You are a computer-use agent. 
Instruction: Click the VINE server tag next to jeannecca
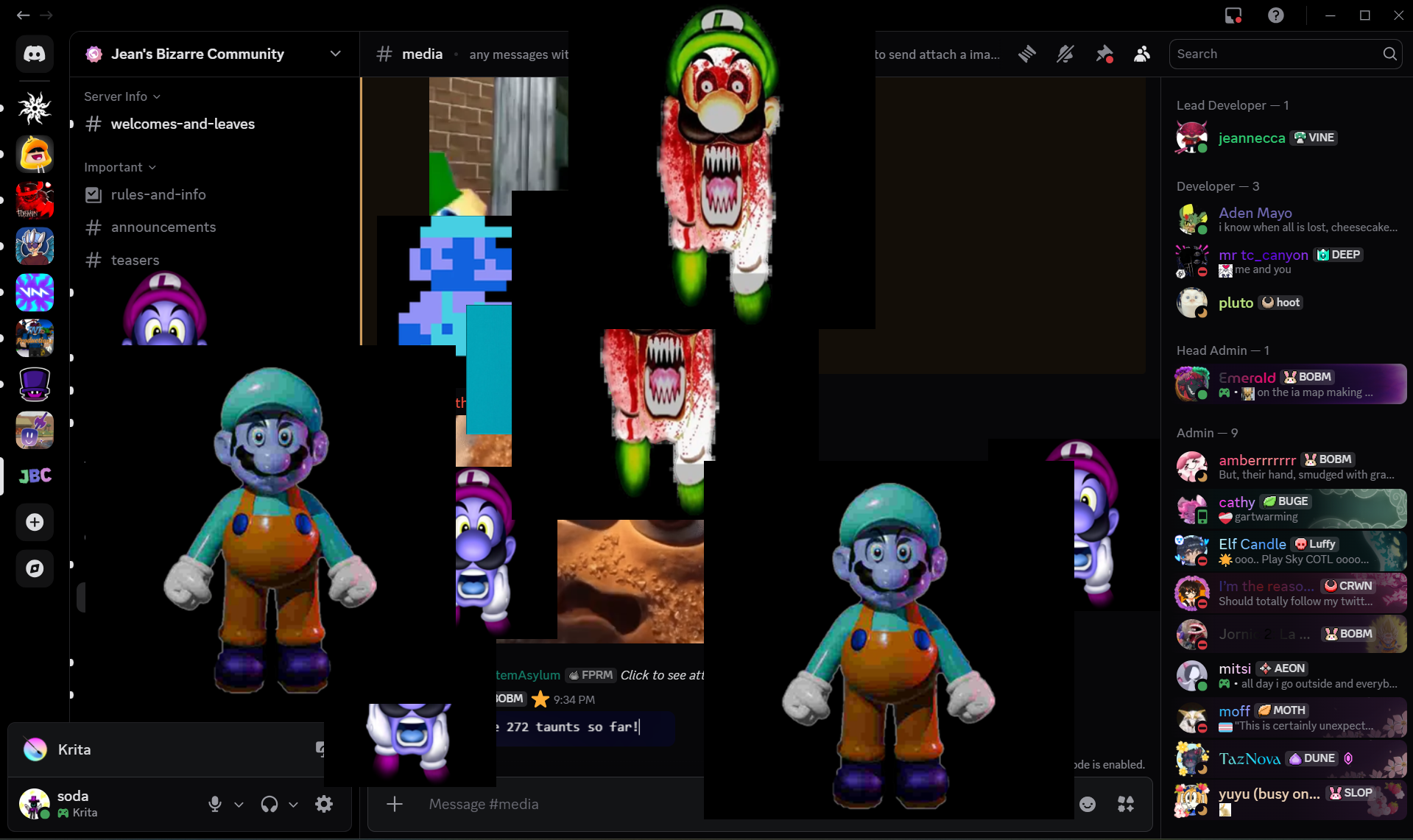[1314, 138]
